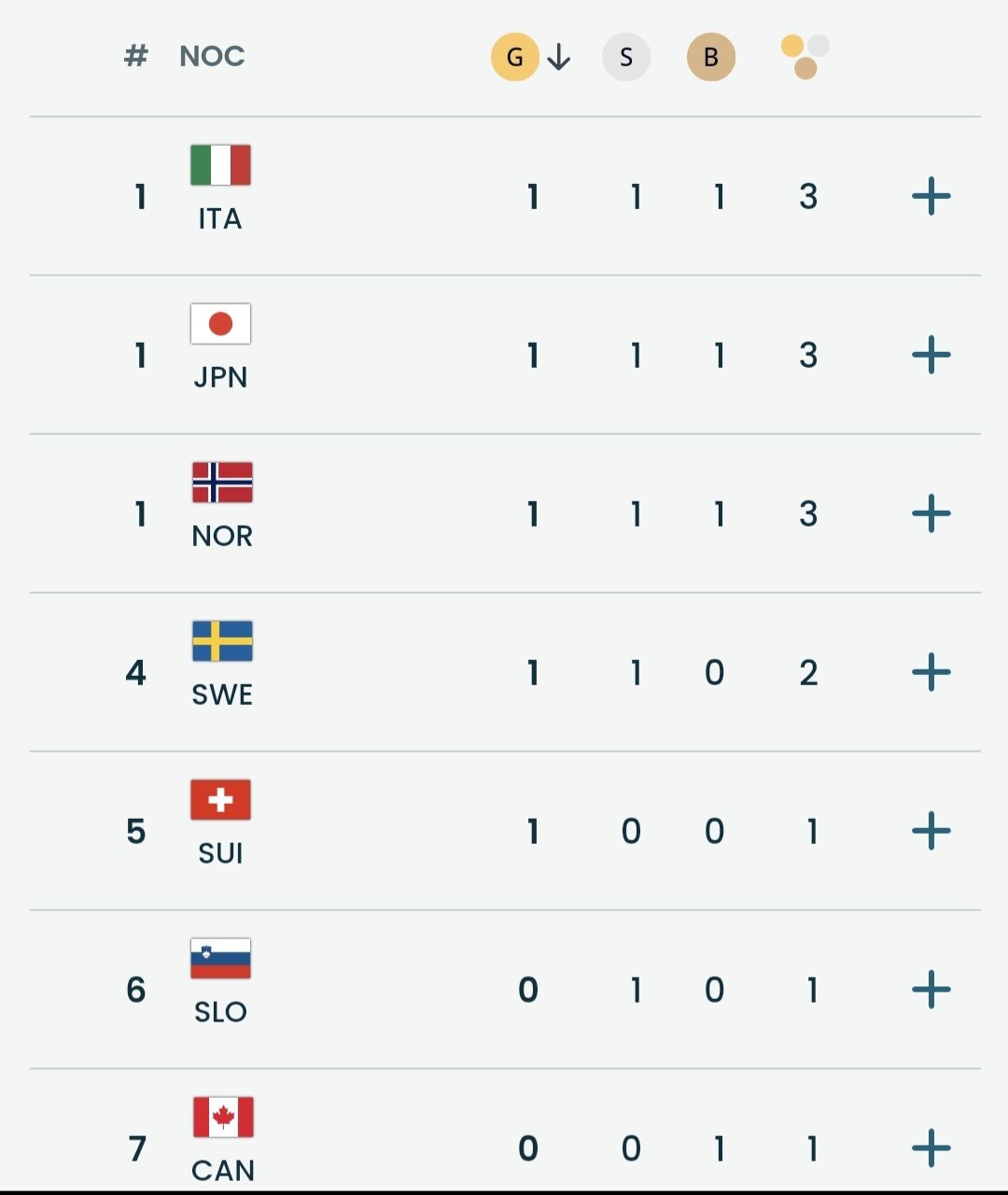Screen dimensions: 1008x1195
Task: Click the Japan flag icon
Action: (x=220, y=324)
